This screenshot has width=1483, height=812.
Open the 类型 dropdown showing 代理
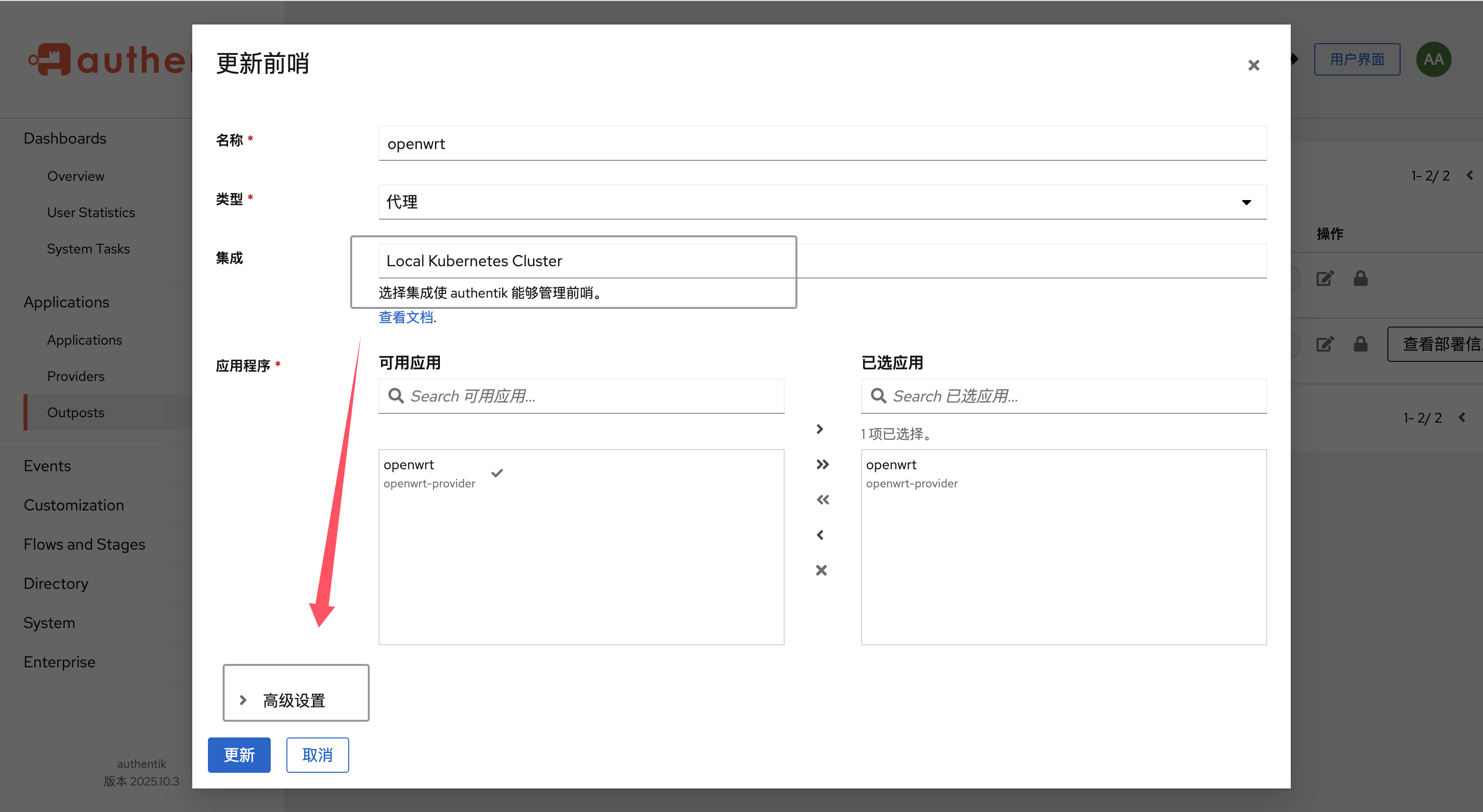pyautogui.click(x=821, y=202)
